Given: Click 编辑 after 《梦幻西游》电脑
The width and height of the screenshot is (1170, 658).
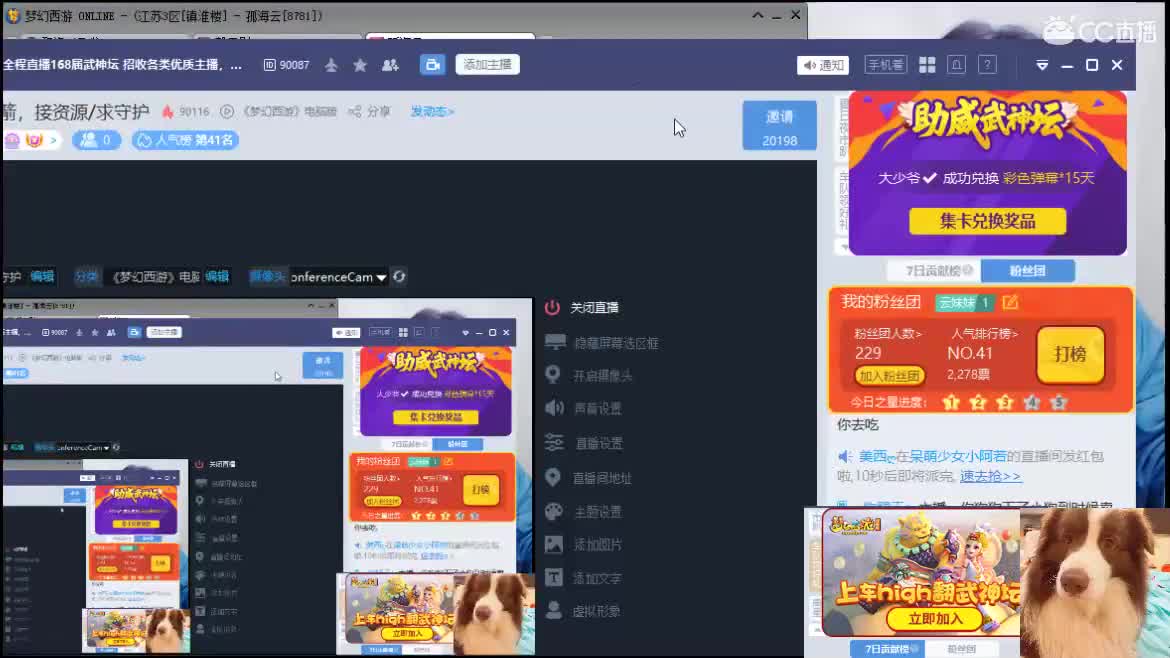Looking at the screenshot, I should 217,277.
